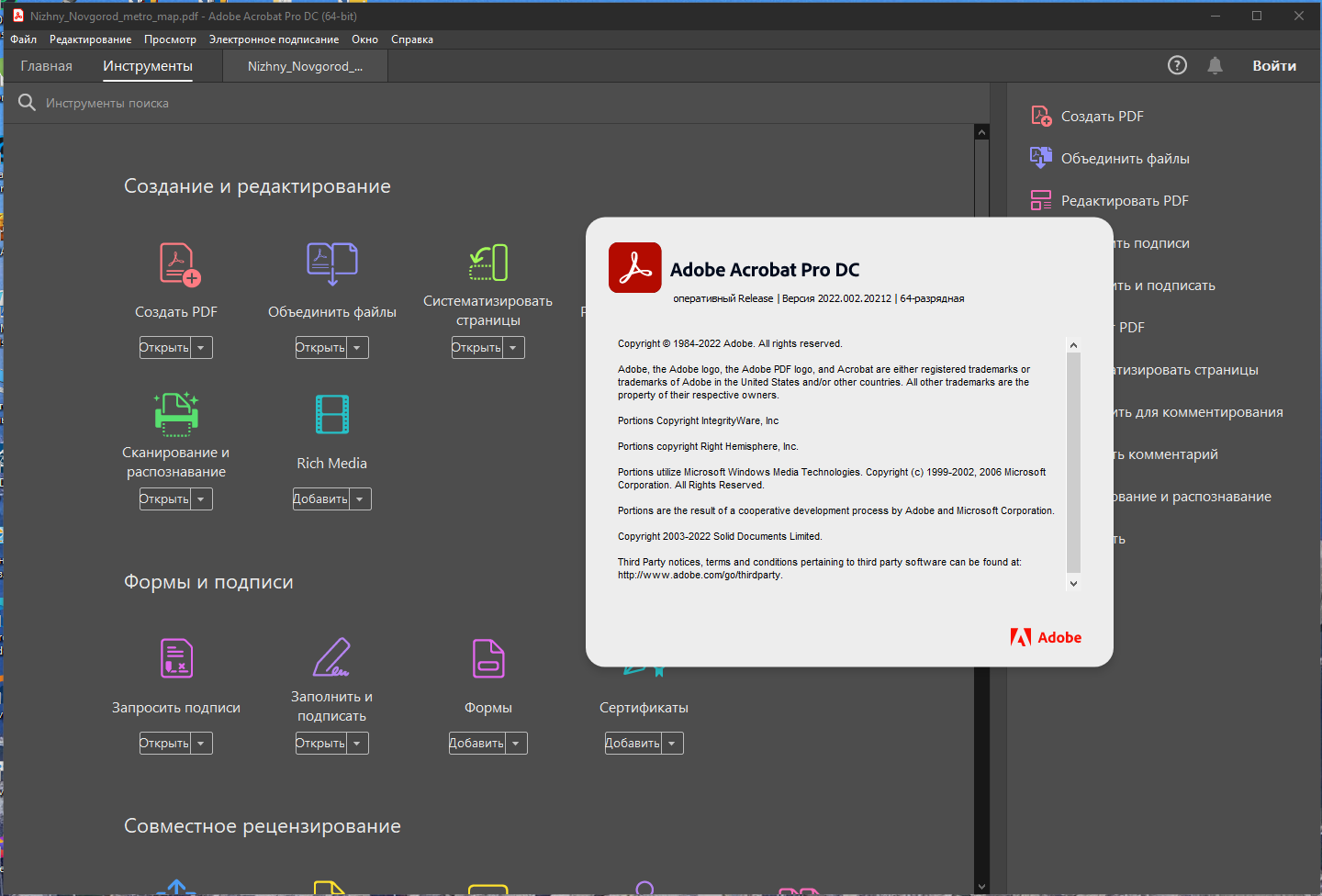The width and height of the screenshot is (1322, 896).
Task: Click the About dialog scroll down arrow
Action: pyautogui.click(x=1073, y=584)
